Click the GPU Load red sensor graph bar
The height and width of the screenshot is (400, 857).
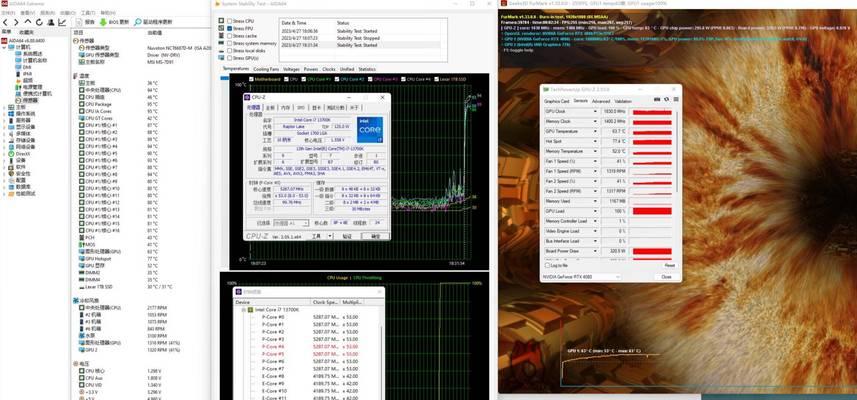pos(652,211)
